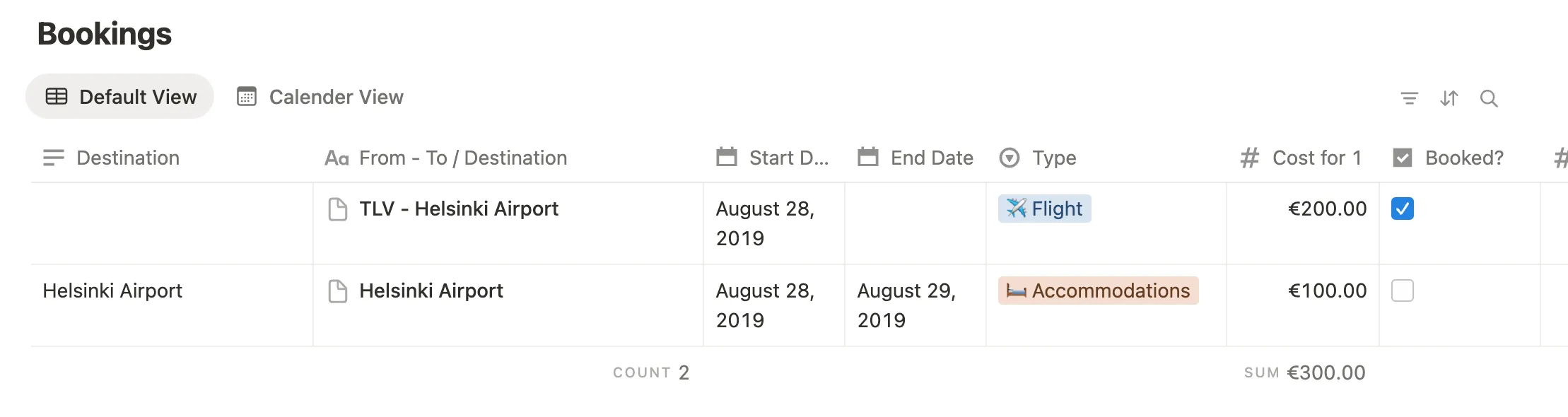Check Booked for Helsinki Airport accommodation
This screenshot has width=1568, height=417.
point(1402,290)
